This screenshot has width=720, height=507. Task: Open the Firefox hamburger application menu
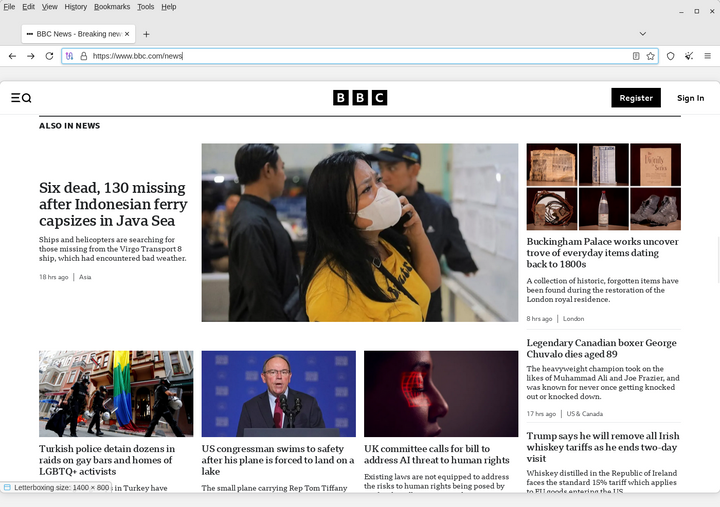point(708,56)
